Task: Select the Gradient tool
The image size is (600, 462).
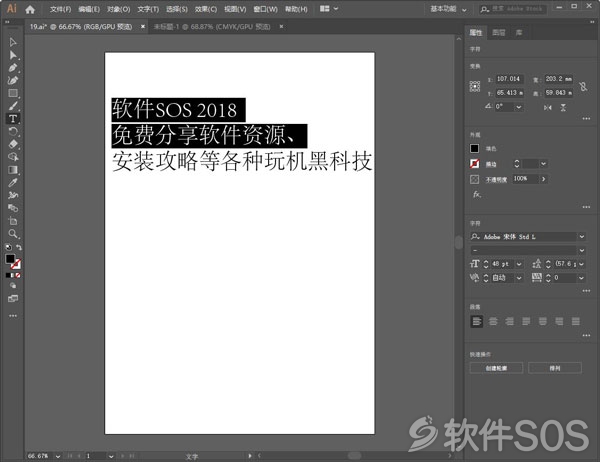Action: pos(13,170)
